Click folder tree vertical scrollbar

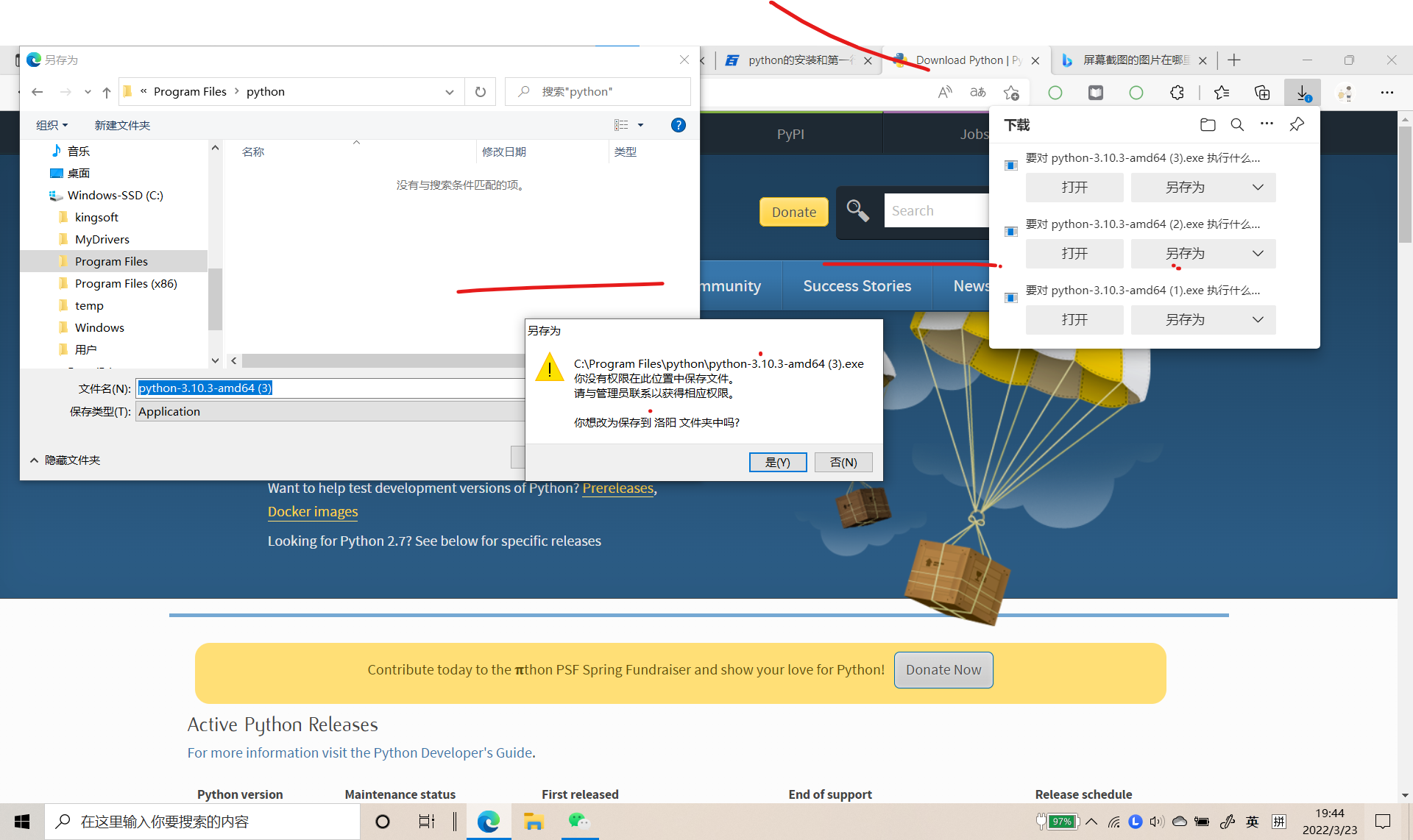[x=215, y=298]
